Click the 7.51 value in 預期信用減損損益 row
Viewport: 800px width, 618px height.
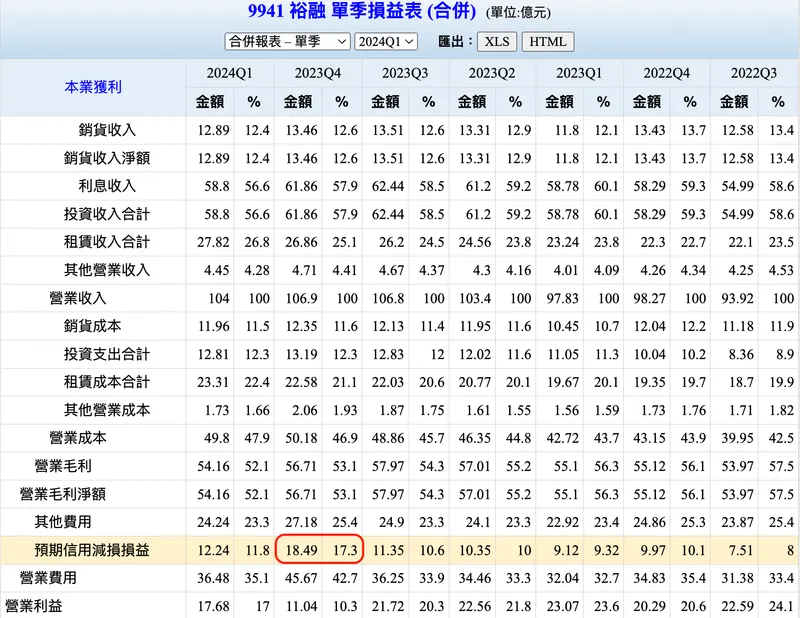click(741, 551)
